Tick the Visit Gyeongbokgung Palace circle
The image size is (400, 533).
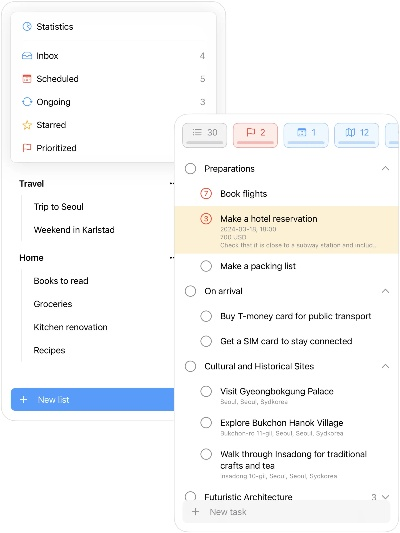(x=206, y=391)
